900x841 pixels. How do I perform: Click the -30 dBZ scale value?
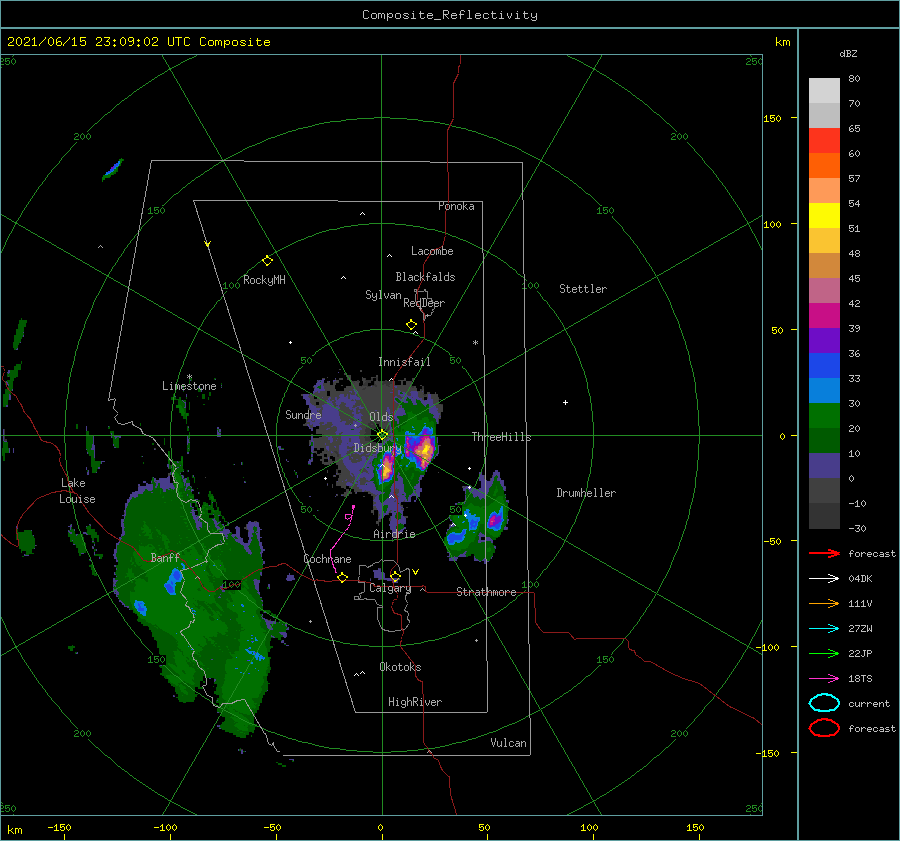(858, 528)
